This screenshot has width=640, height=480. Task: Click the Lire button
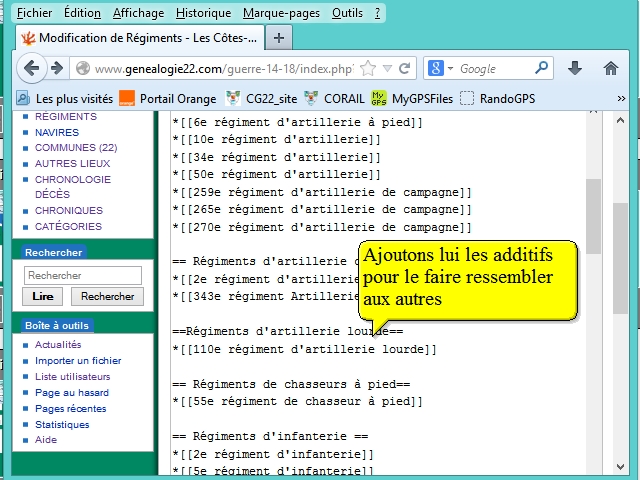tap(42, 296)
